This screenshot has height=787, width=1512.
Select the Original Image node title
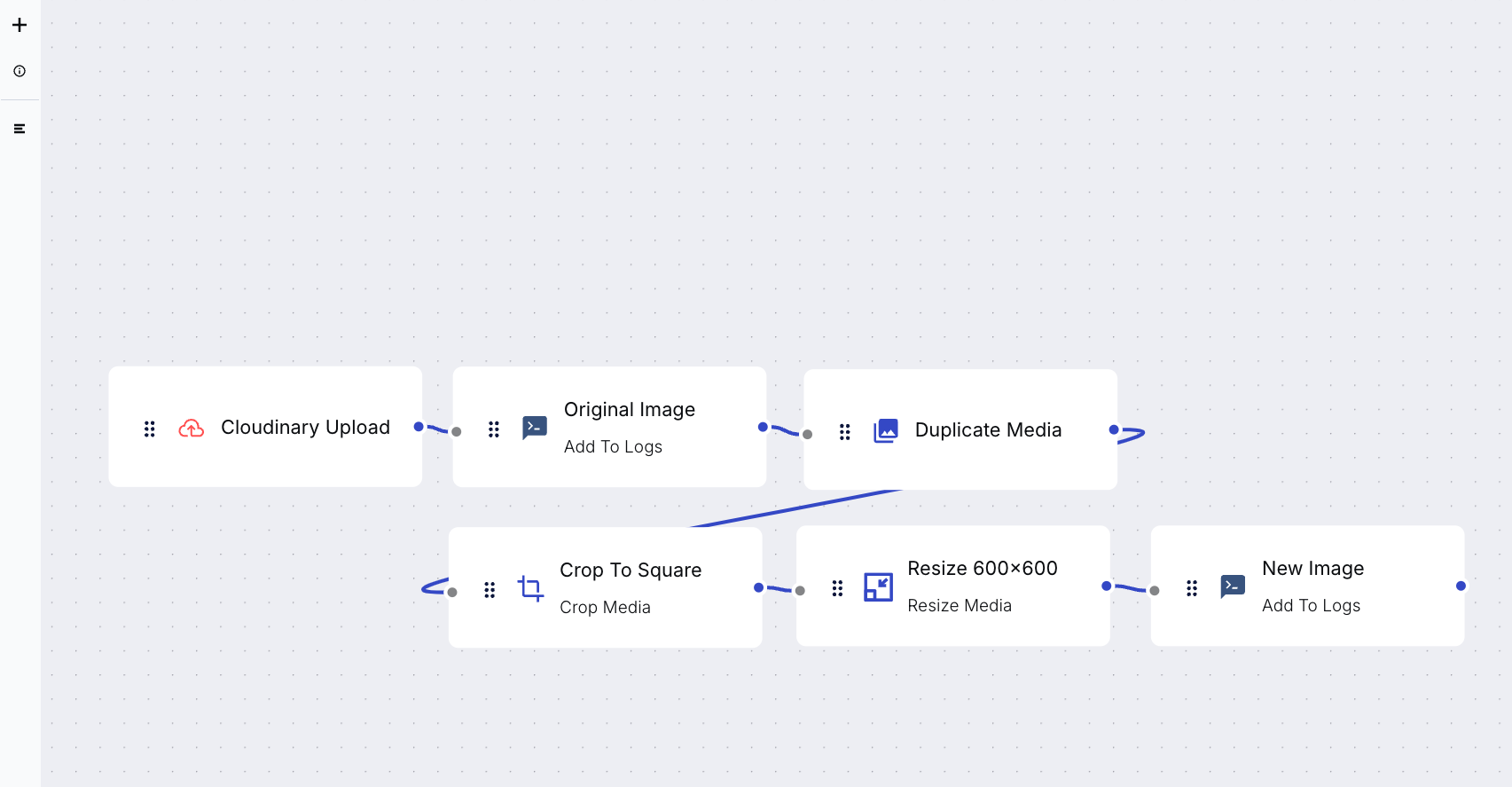coord(630,409)
